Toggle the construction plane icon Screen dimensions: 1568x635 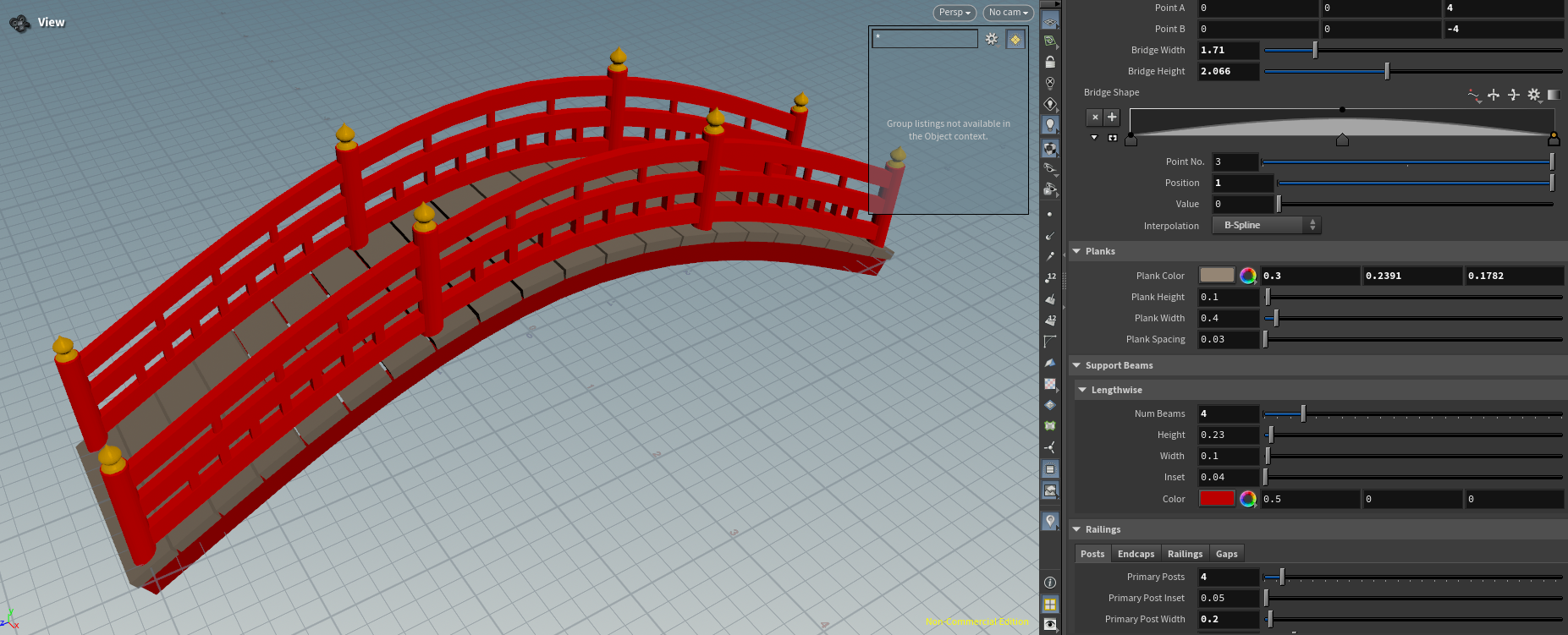coord(1050,41)
